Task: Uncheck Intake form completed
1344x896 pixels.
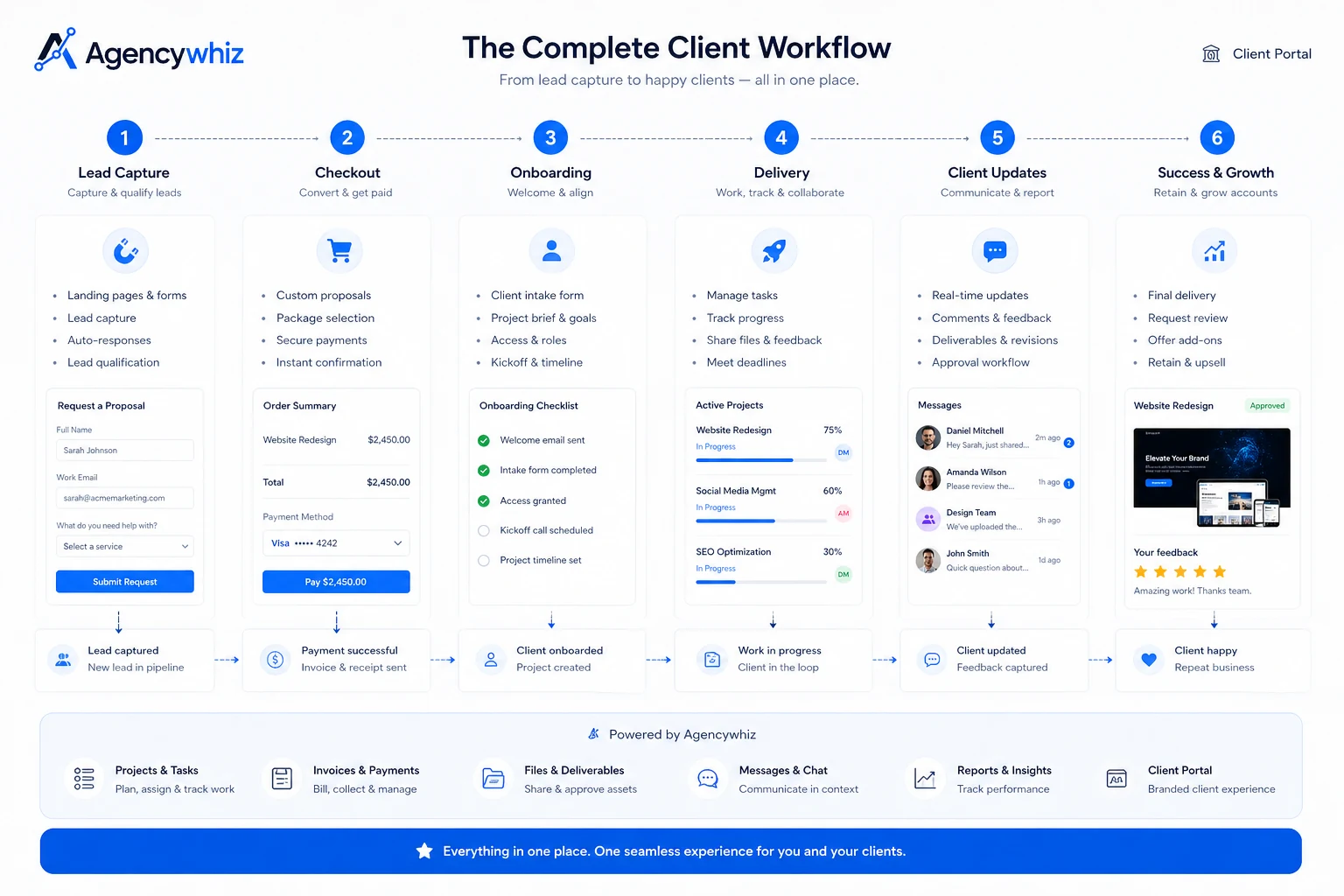Action: (484, 471)
